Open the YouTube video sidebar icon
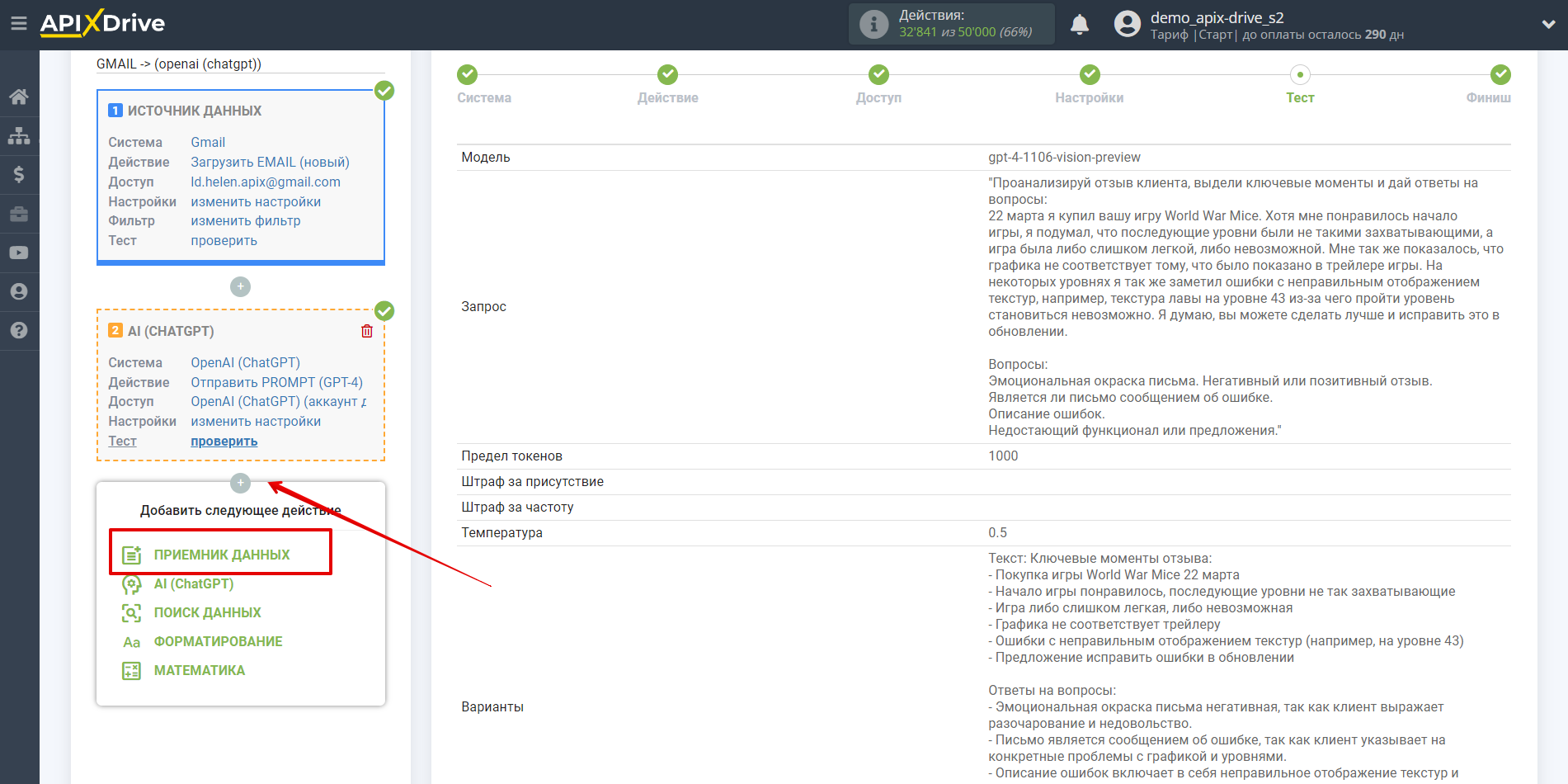Screen dimensions: 1568x784 coord(19,253)
